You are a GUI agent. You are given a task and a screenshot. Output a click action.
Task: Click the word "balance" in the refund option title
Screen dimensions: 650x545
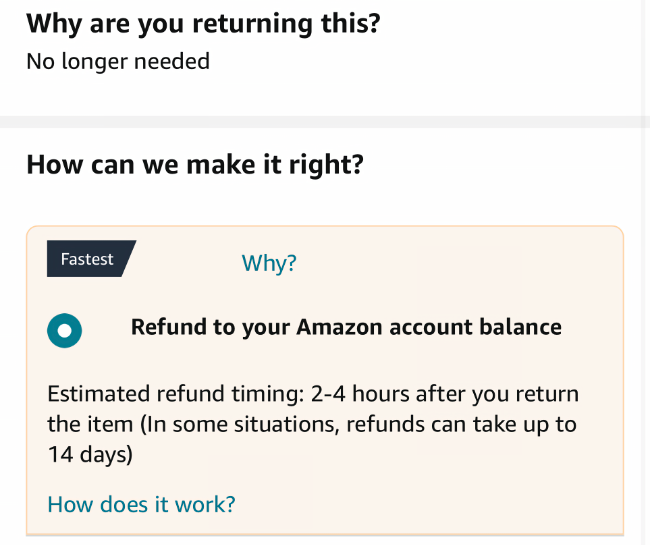coord(518,327)
